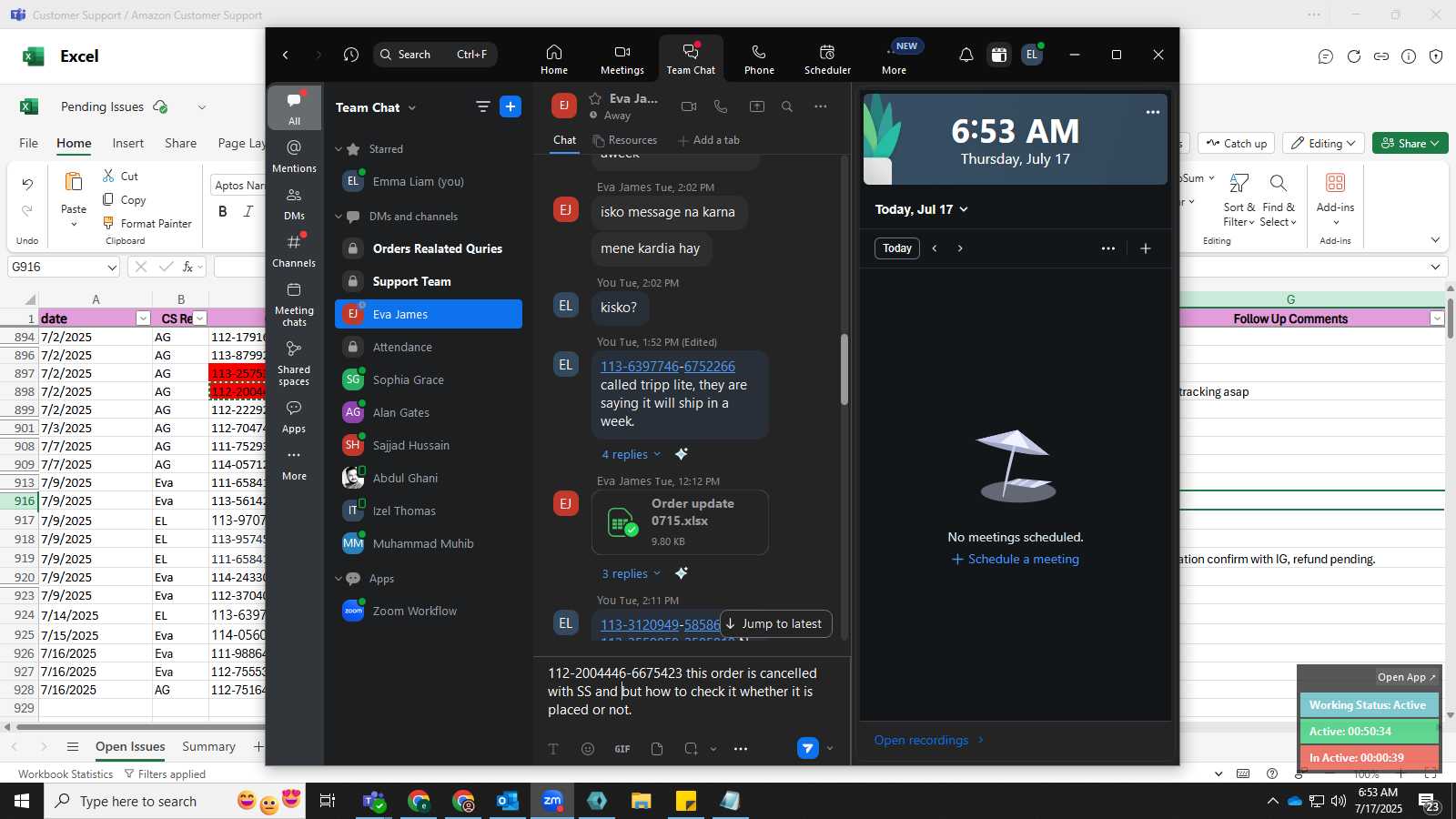This screenshot has height=819, width=1456.
Task: Open DMs in Zoom sidebar
Action: [294, 204]
